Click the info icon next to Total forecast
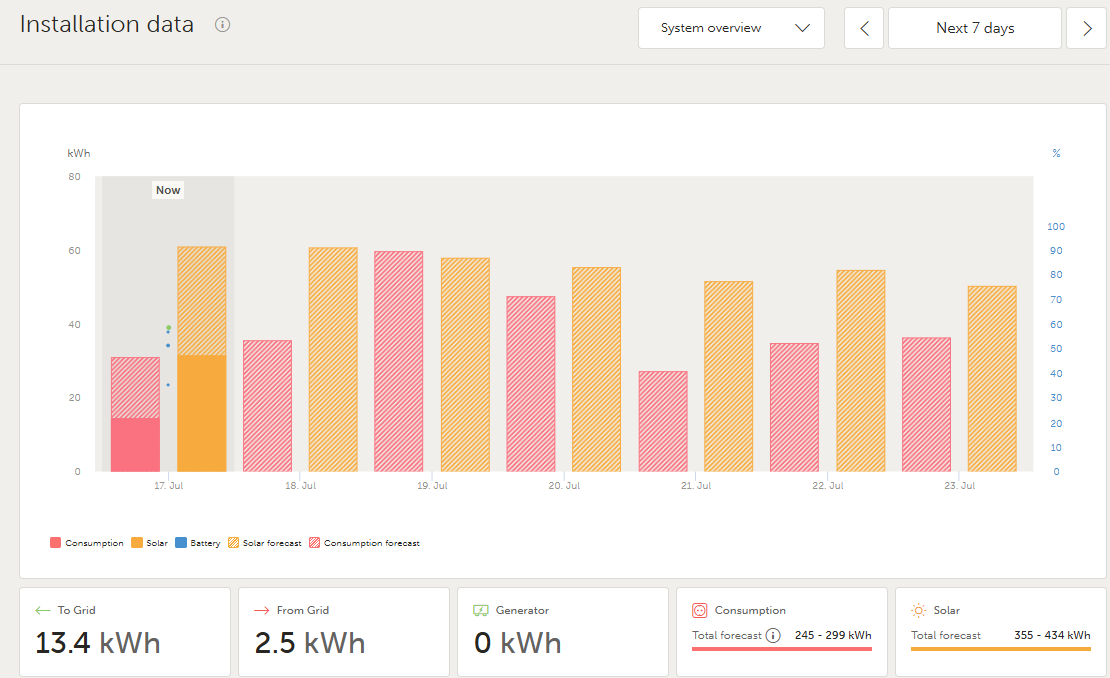The width and height of the screenshot is (1110, 678). click(773, 636)
